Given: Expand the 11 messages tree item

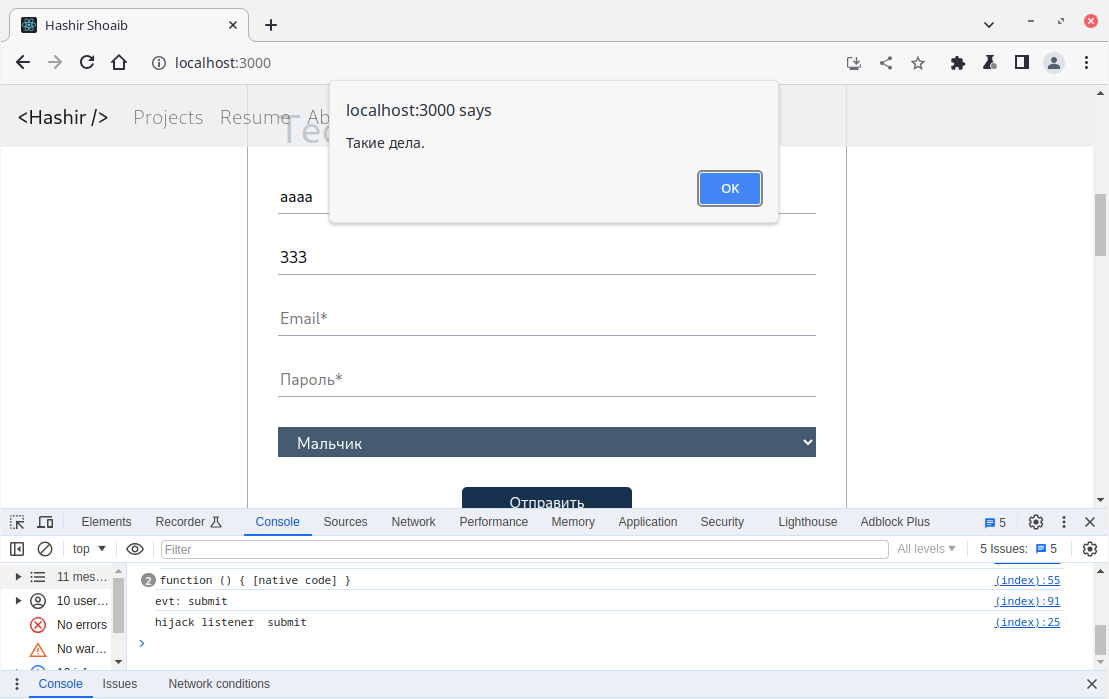Looking at the screenshot, I should (x=19, y=577).
